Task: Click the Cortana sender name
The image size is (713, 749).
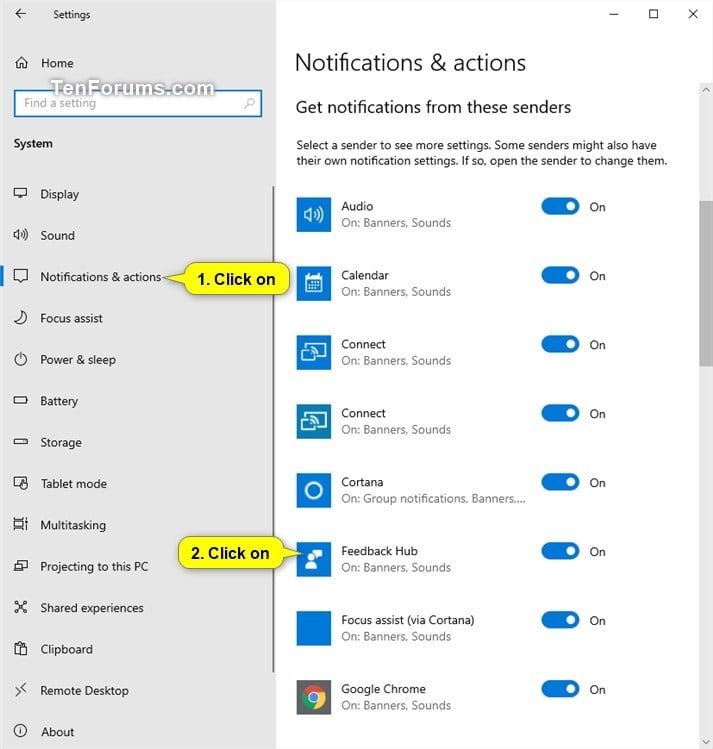Action: click(362, 482)
